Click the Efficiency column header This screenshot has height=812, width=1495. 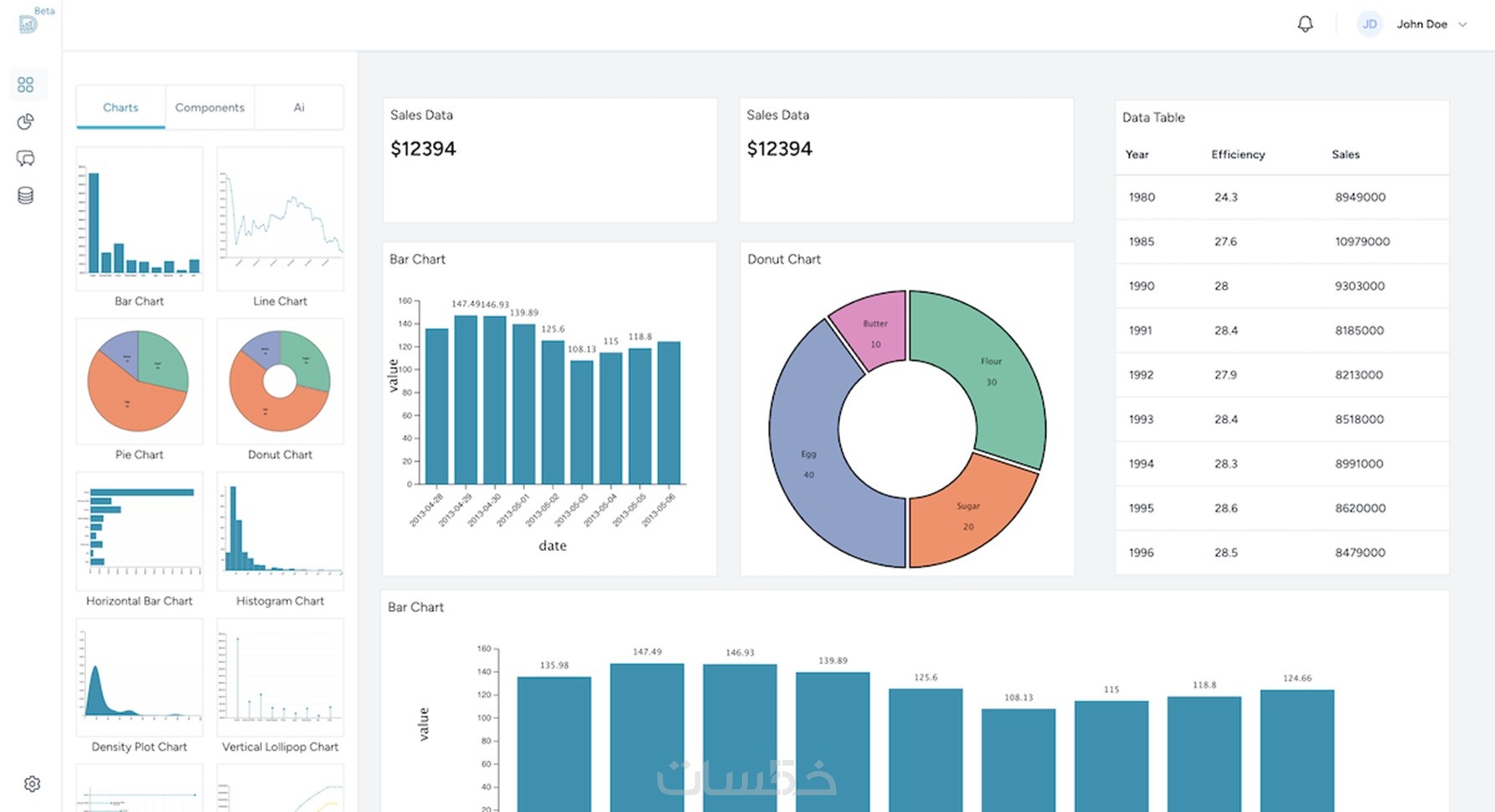click(x=1238, y=154)
